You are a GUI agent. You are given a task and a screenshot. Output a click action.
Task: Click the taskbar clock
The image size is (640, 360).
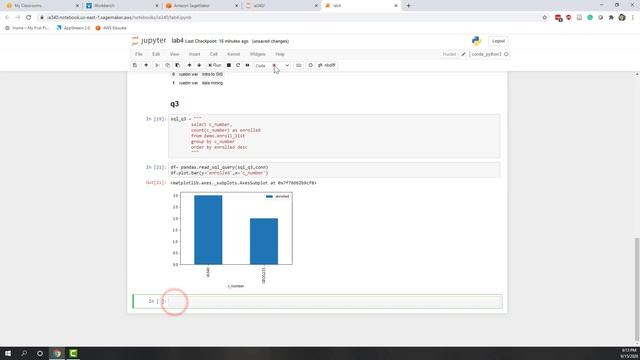coord(629,353)
